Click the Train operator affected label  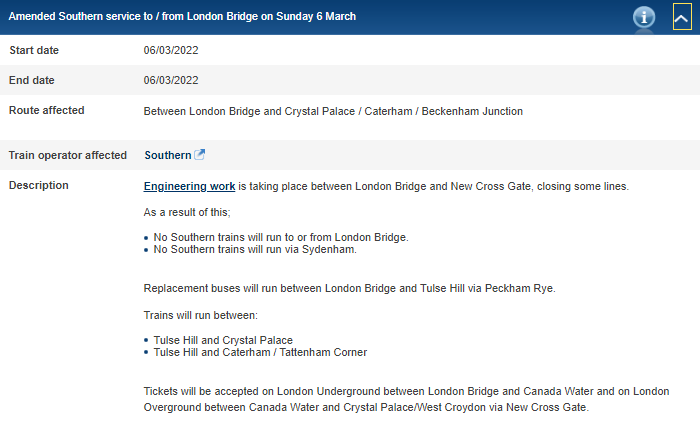pos(67,155)
